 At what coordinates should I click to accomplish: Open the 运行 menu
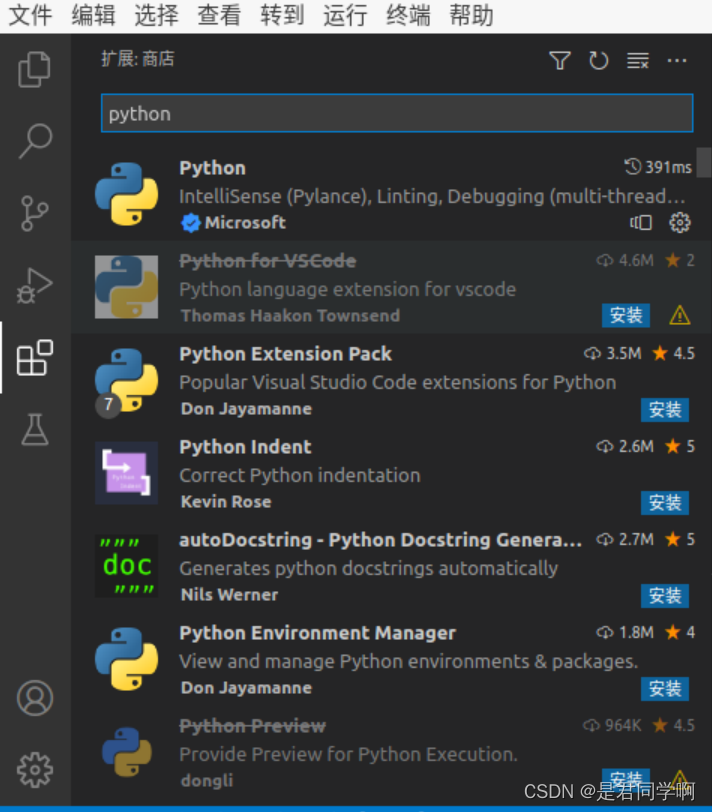pyautogui.click(x=345, y=14)
